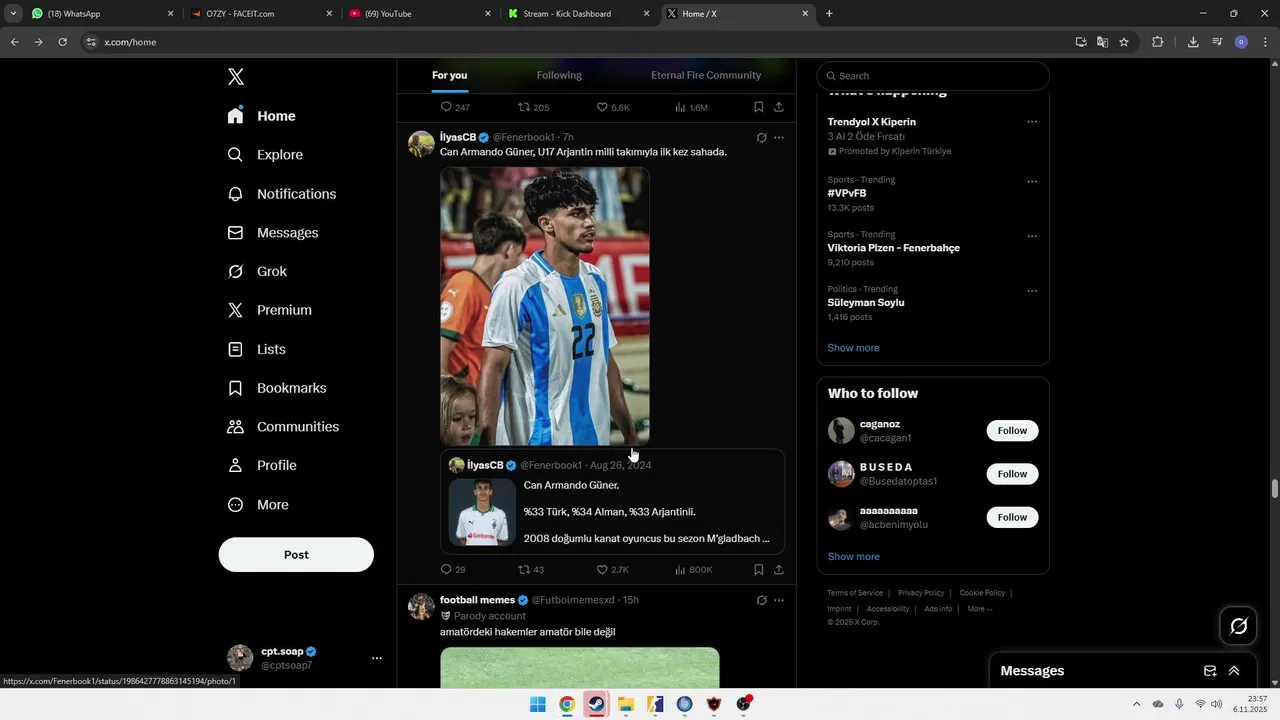Open Communities in the sidebar
This screenshot has width=1280, height=720.
(283, 427)
